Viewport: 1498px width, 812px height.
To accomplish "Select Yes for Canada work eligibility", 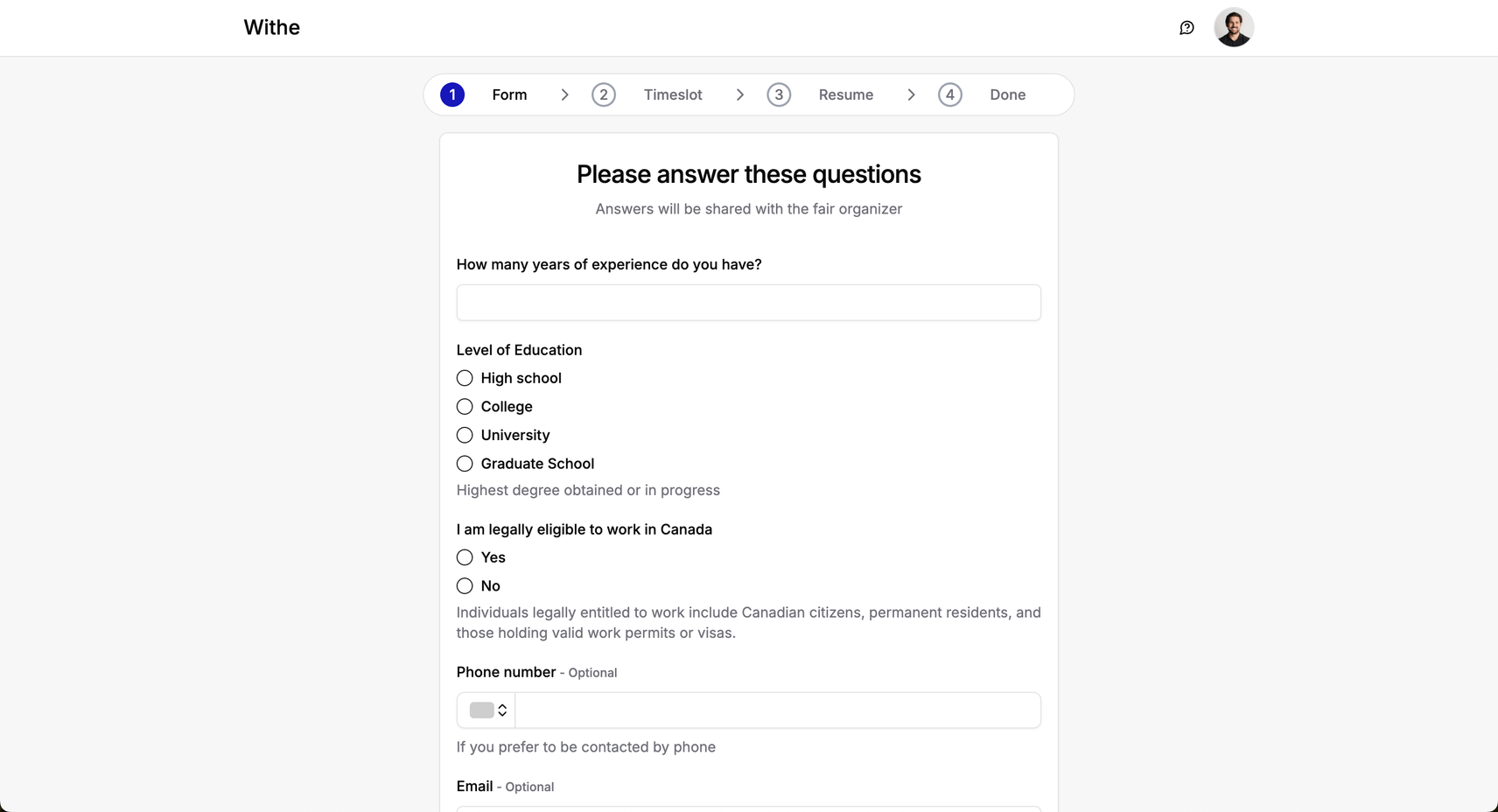I will click(465, 557).
